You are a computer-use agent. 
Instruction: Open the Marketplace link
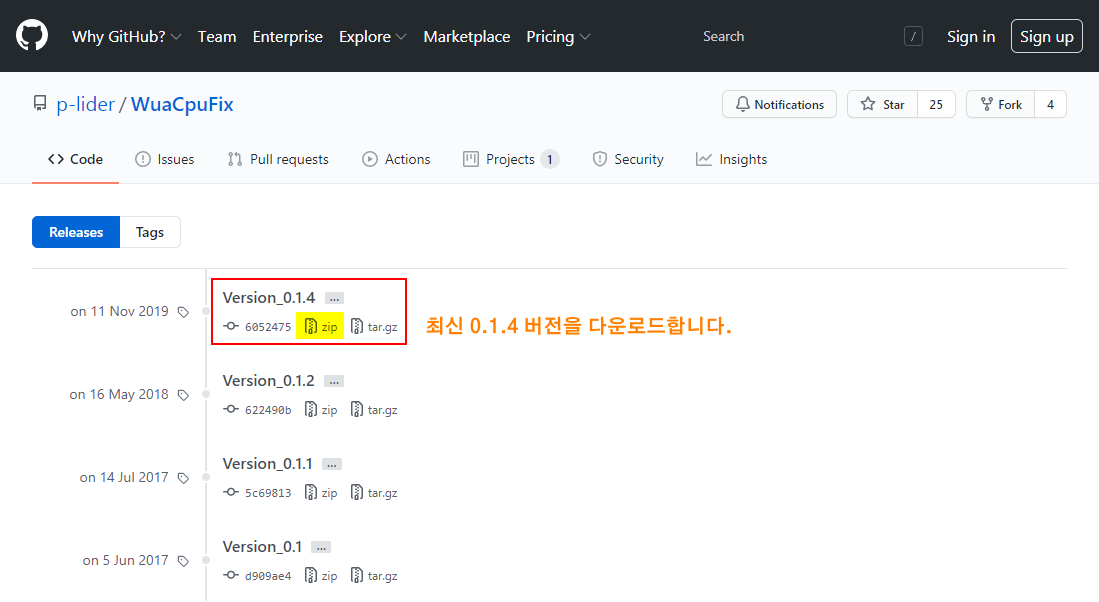click(x=467, y=36)
